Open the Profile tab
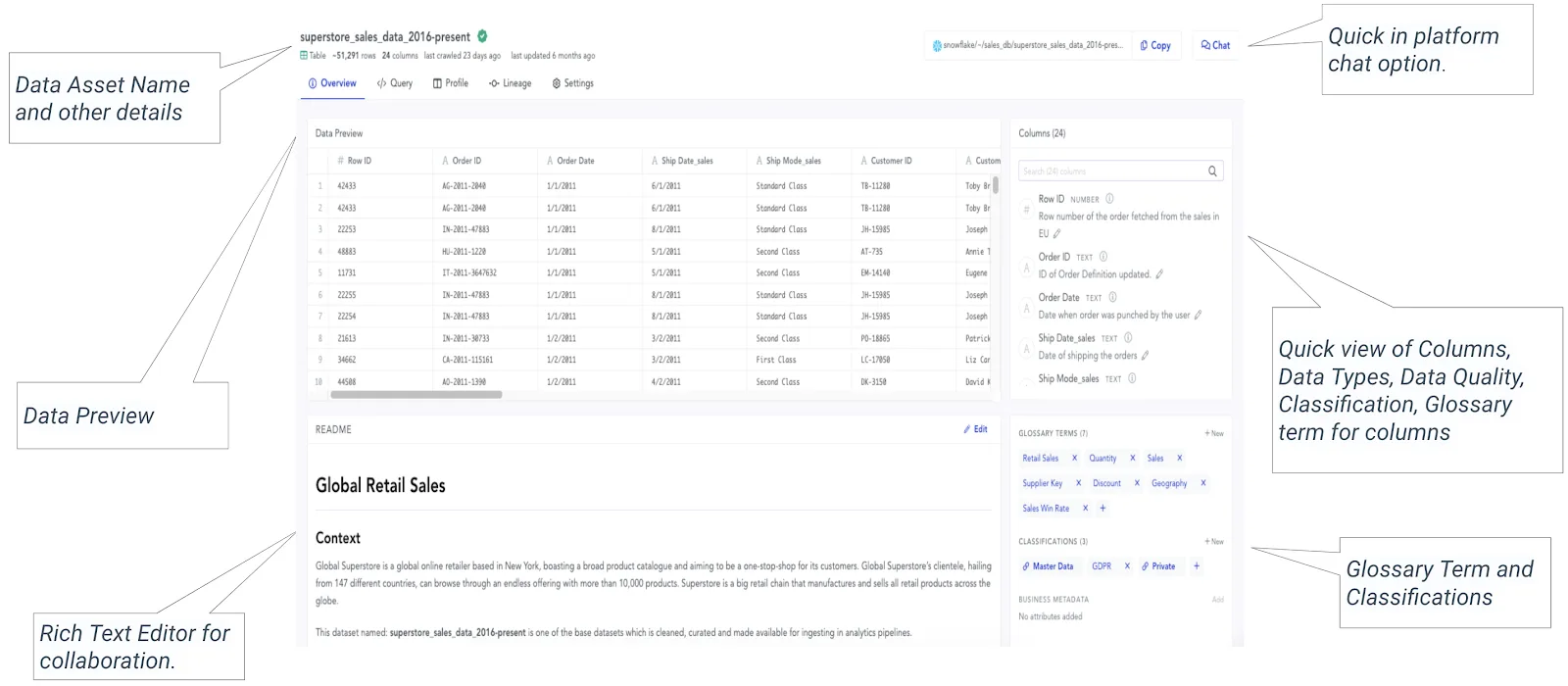This screenshot has width=1568, height=686. coord(451,83)
